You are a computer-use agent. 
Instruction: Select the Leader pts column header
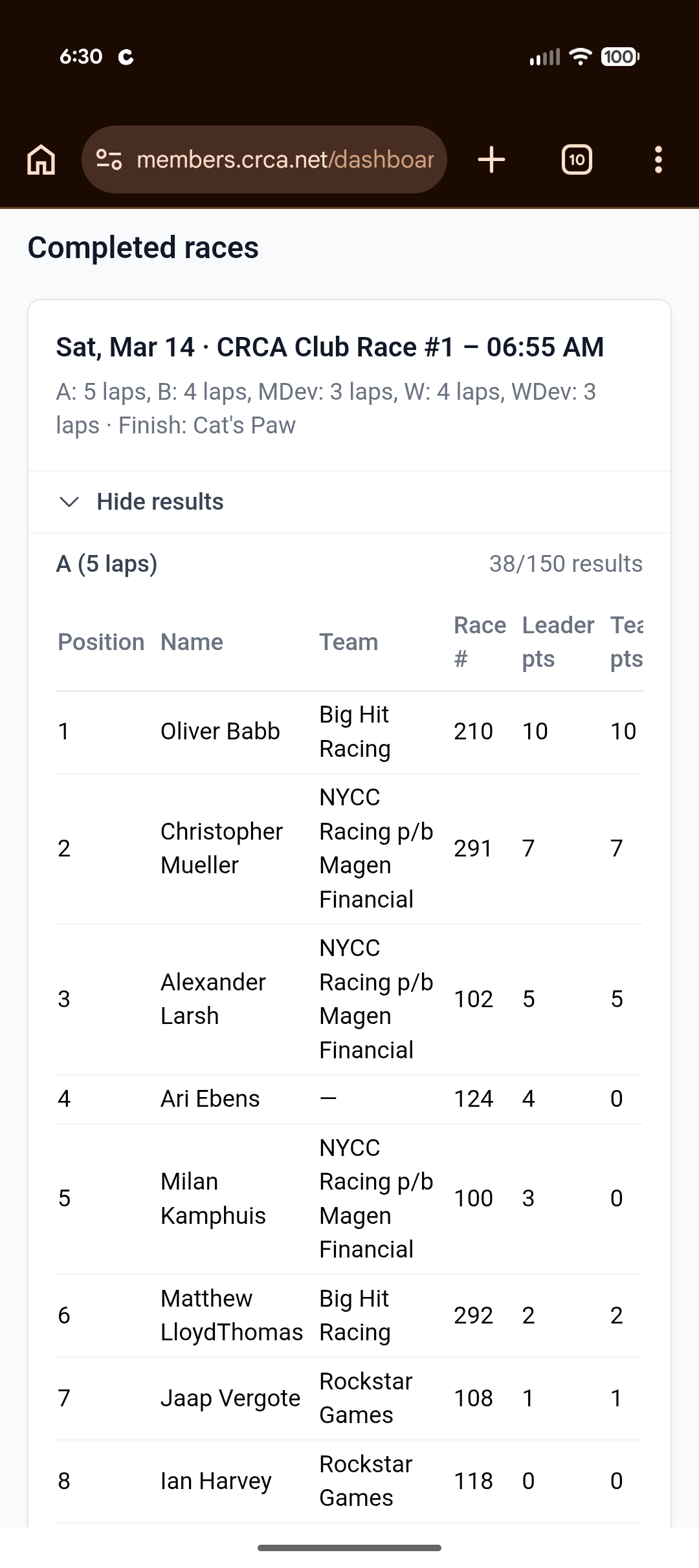(557, 642)
